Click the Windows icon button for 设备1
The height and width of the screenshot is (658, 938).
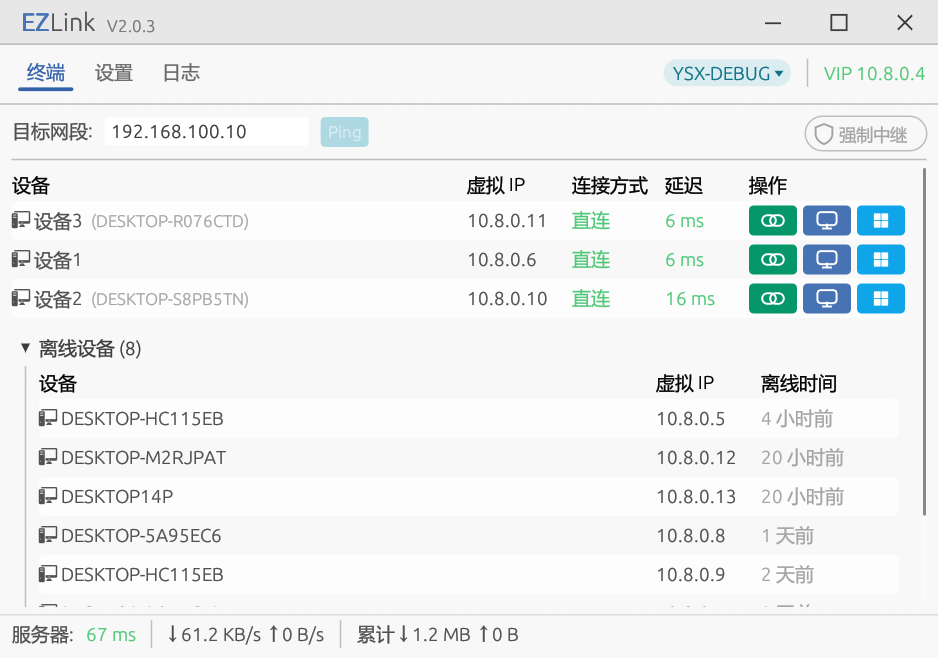pyautogui.click(x=881, y=260)
